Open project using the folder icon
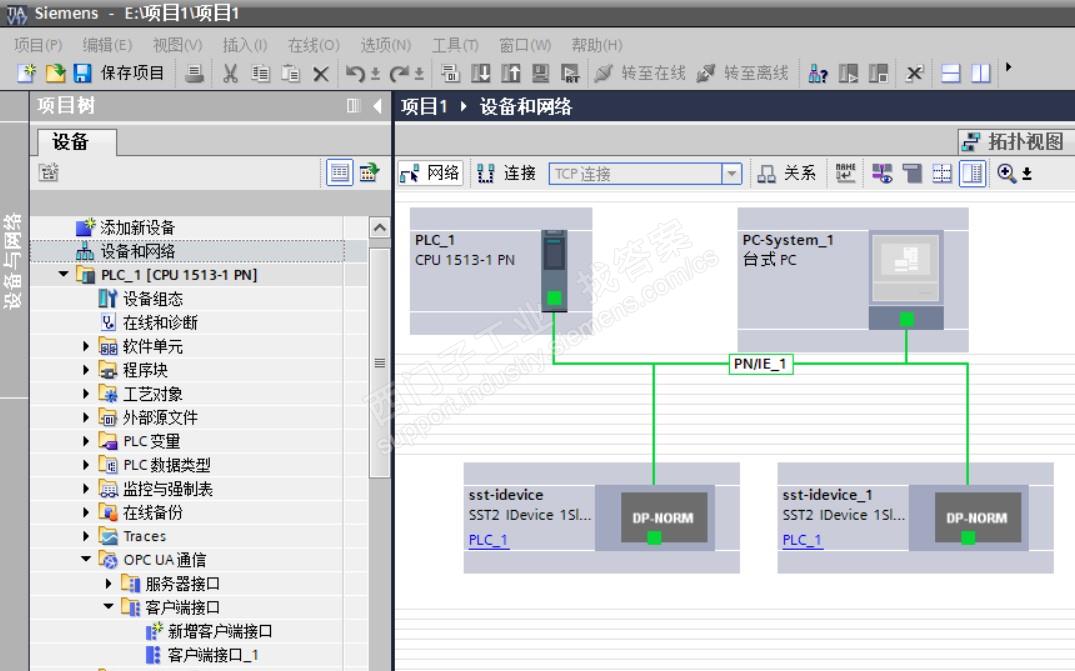This screenshot has width=1075, height=671. [x=55, y=73]
